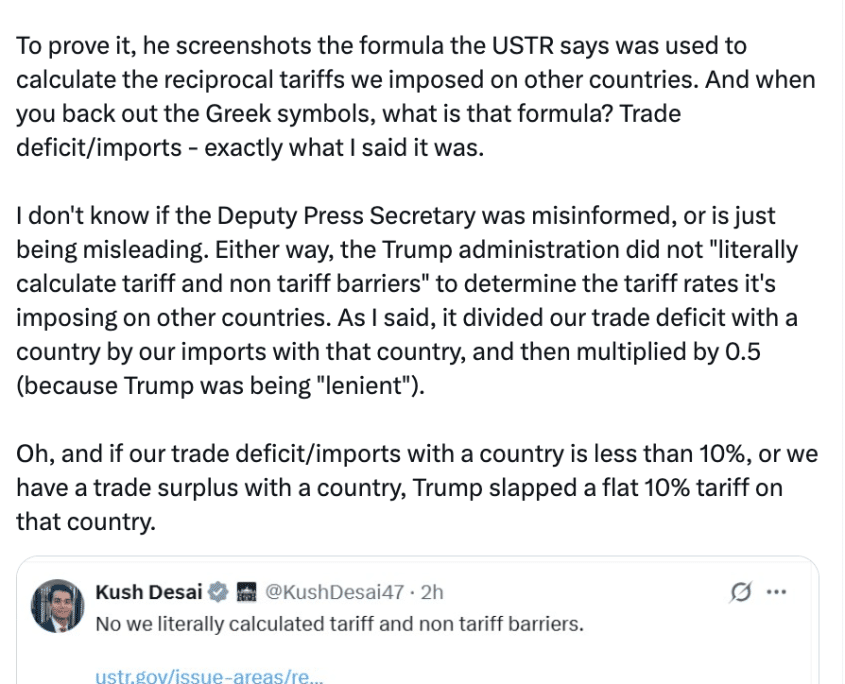Open the ustr.gov/issue-areas link

coord(209,676)
